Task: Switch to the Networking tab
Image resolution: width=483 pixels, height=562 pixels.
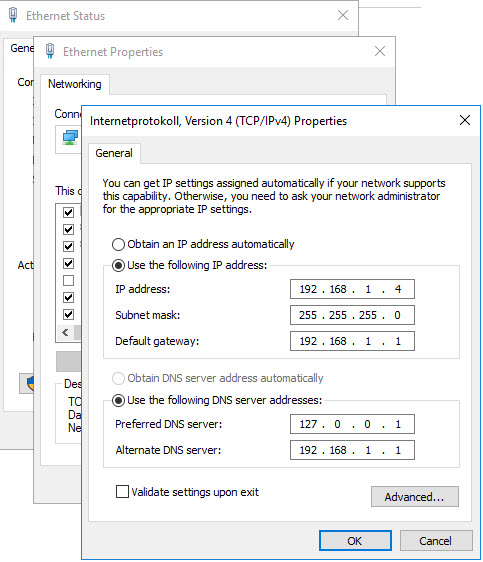Action: point(75,84)
